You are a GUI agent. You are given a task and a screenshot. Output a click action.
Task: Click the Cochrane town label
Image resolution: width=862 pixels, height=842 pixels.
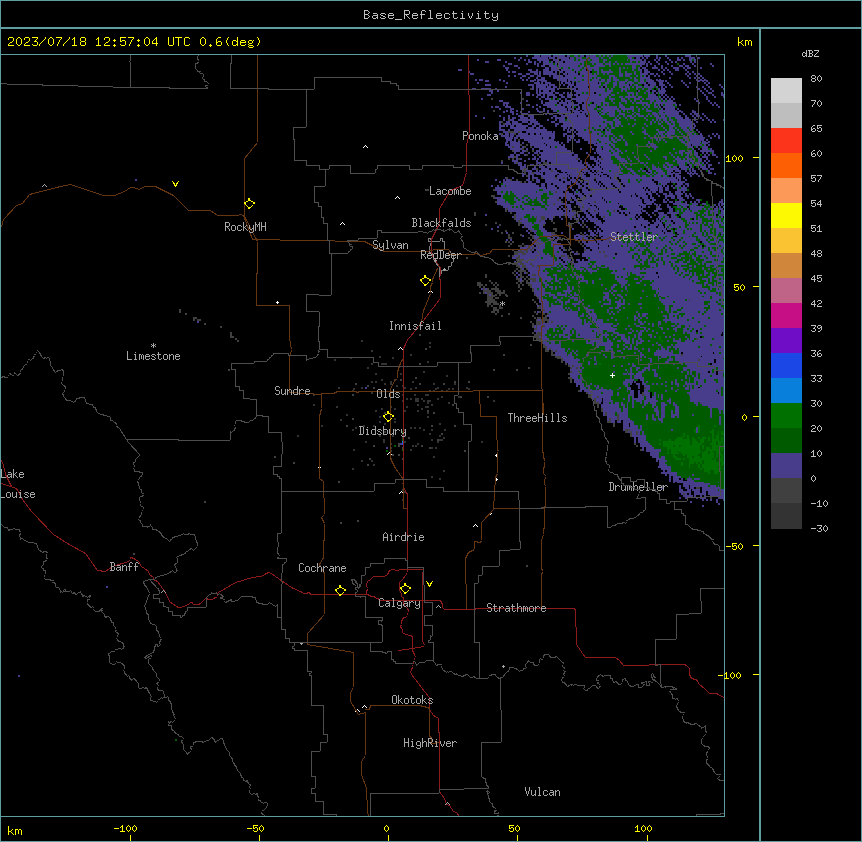pyautogui.click(x=322, y=568)
